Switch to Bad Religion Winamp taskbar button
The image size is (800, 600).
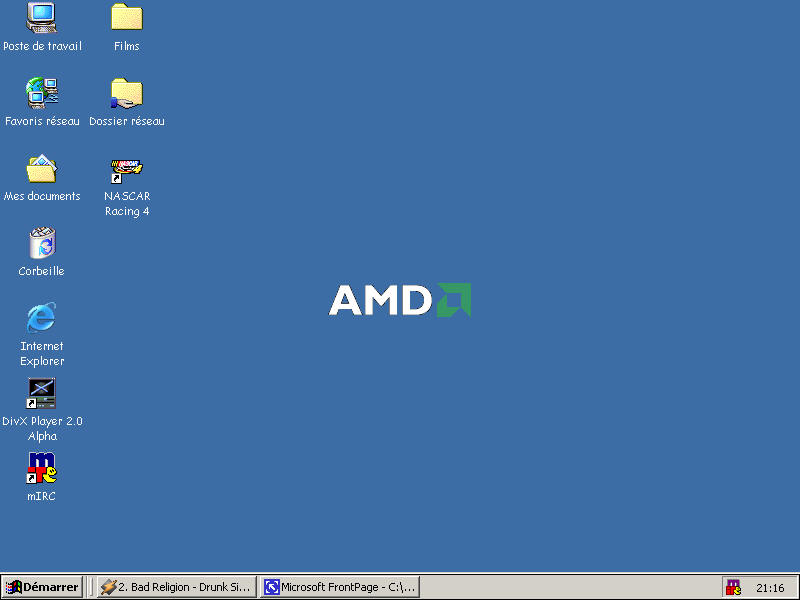coord(177,587)
